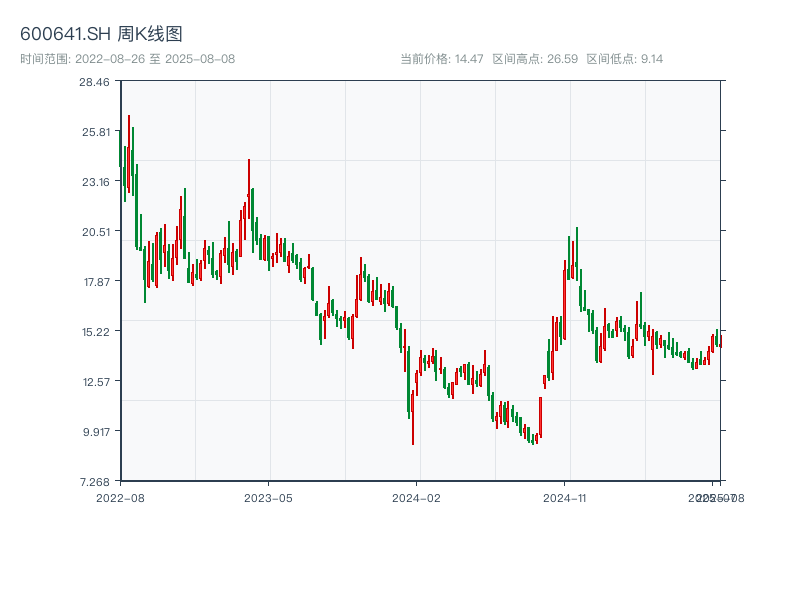Click the 17.87 y-axis price label
Screen dimensions: 800x600
coord(96,282)
